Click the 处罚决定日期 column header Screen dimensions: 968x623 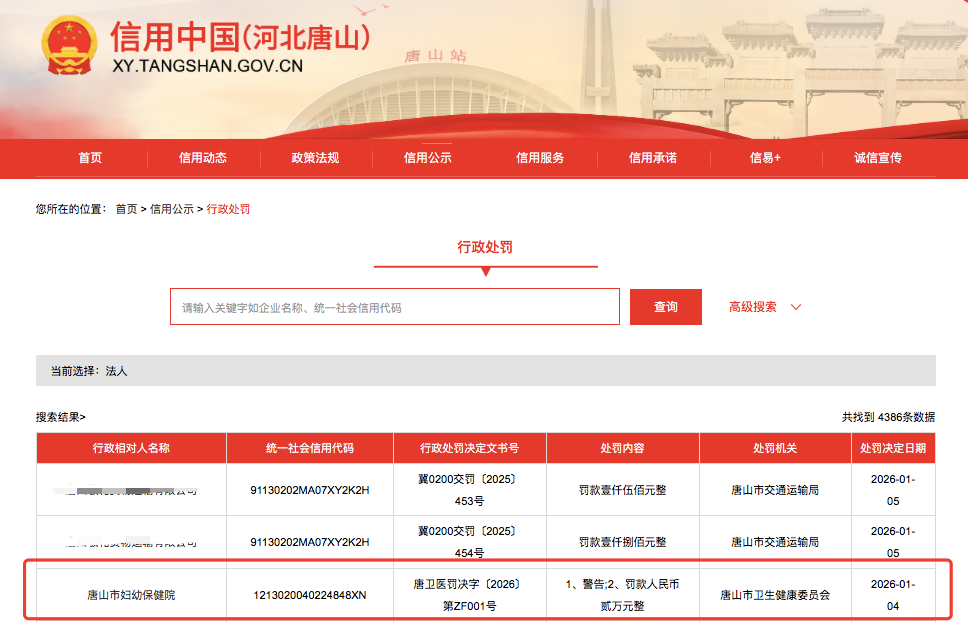892,448
